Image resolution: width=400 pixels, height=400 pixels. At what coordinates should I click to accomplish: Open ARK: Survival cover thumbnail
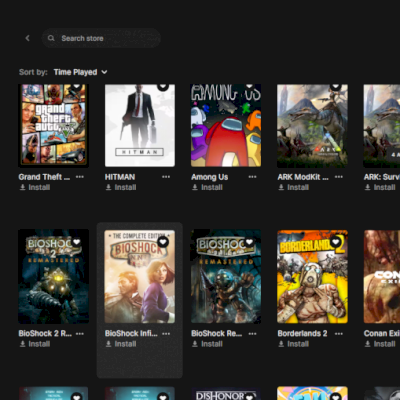(x=382, y=125)
